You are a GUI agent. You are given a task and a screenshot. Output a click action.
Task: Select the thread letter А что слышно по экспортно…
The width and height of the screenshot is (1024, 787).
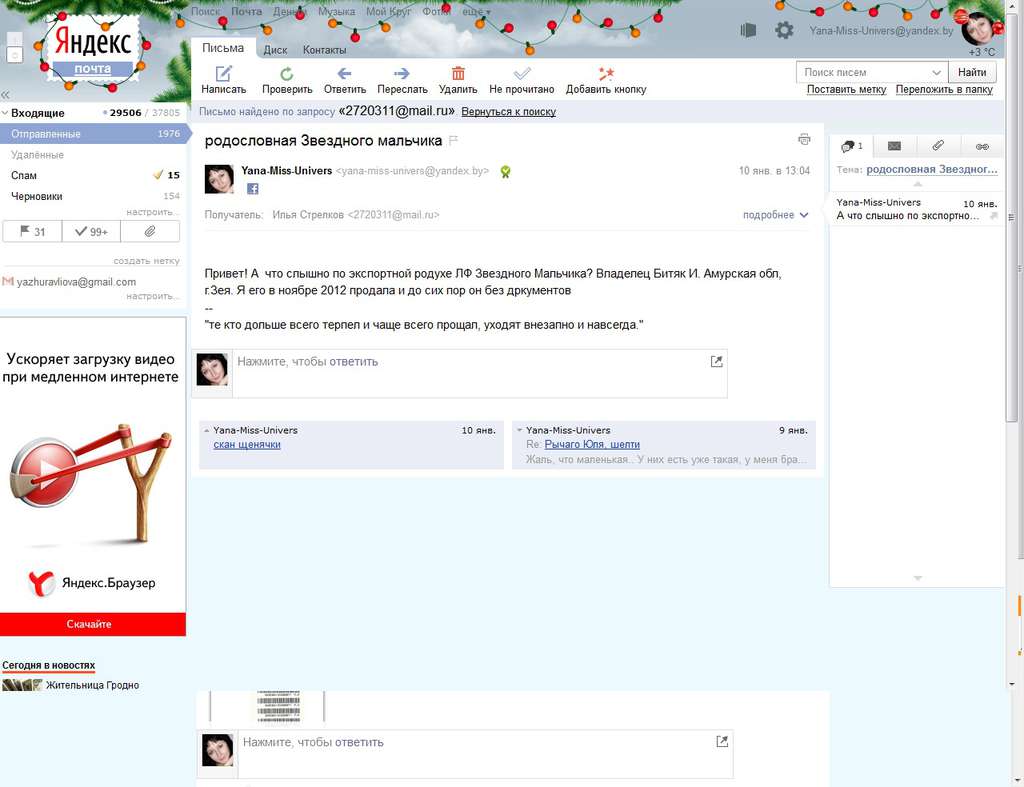916,209
